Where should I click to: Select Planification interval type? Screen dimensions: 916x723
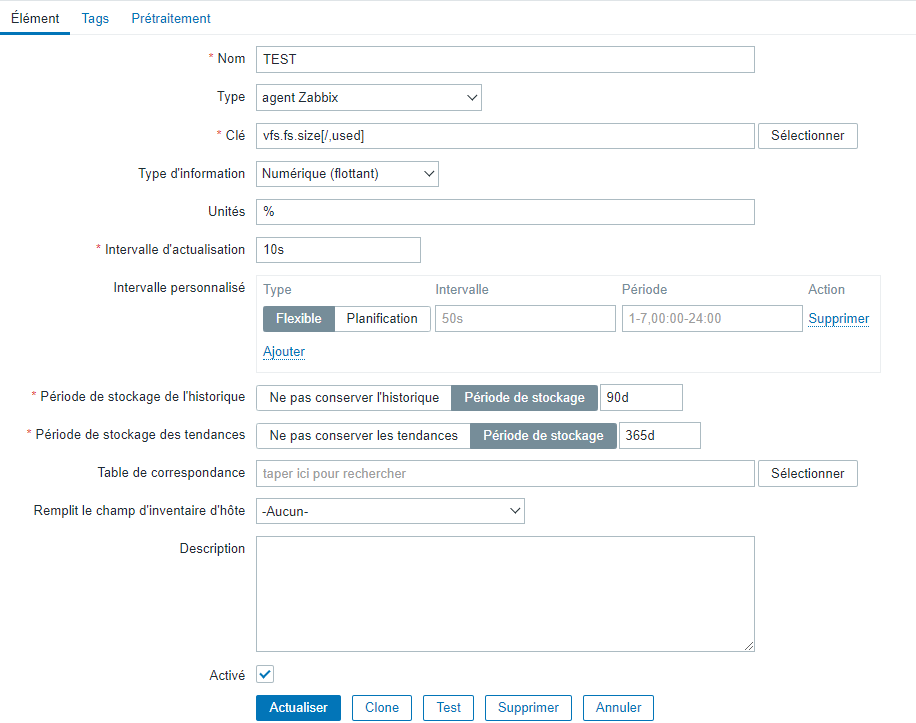[x=382, y=319]
